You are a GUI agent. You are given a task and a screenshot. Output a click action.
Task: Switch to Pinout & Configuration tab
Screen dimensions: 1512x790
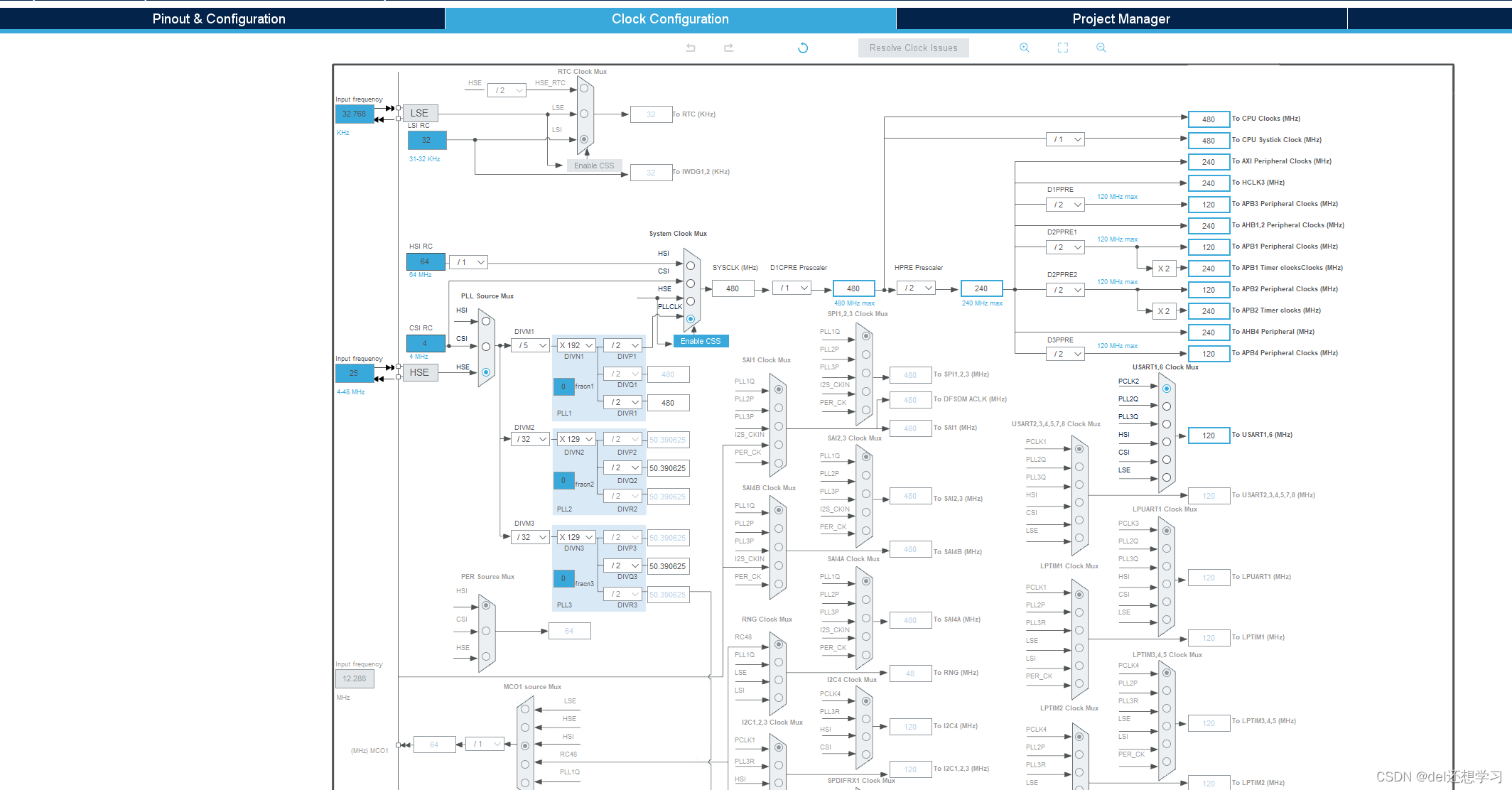point(219,19)
